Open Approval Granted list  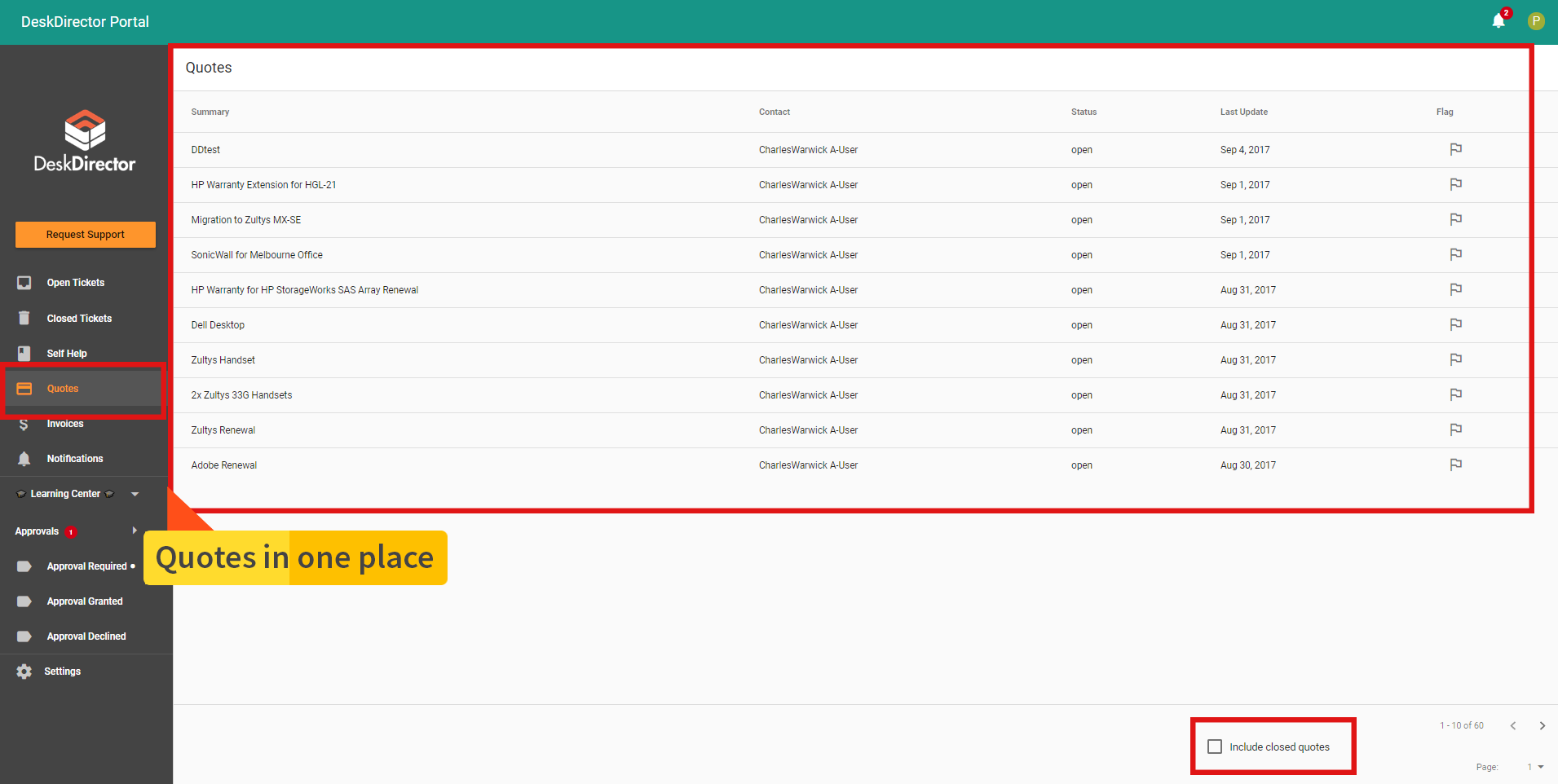86,601
